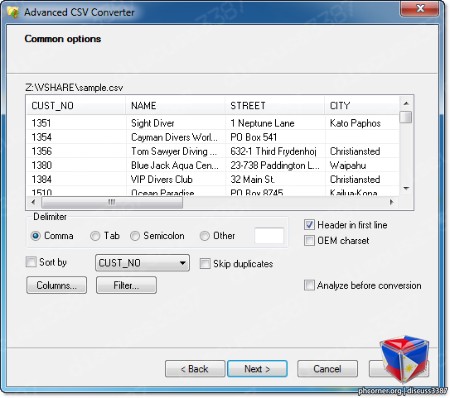Select the cell with customer number 1384
The image size is (450, 398).
(76, 179)
